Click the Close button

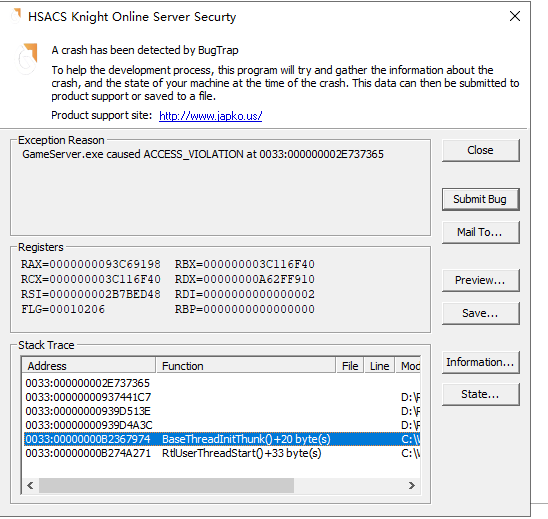coord(481,150)
